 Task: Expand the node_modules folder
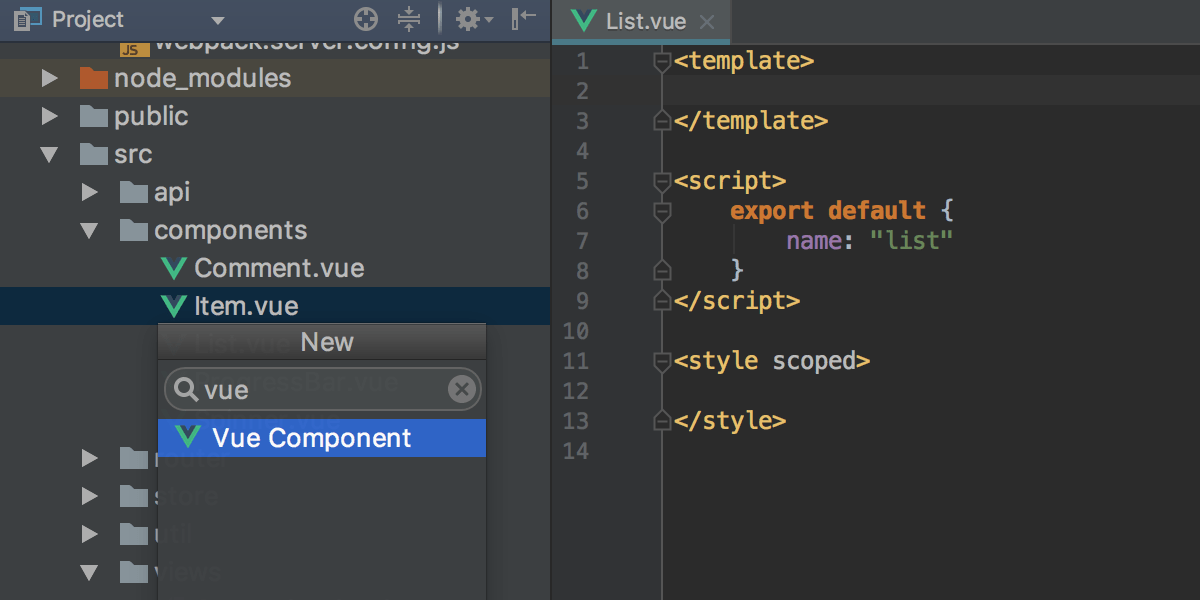click(49, 77)
